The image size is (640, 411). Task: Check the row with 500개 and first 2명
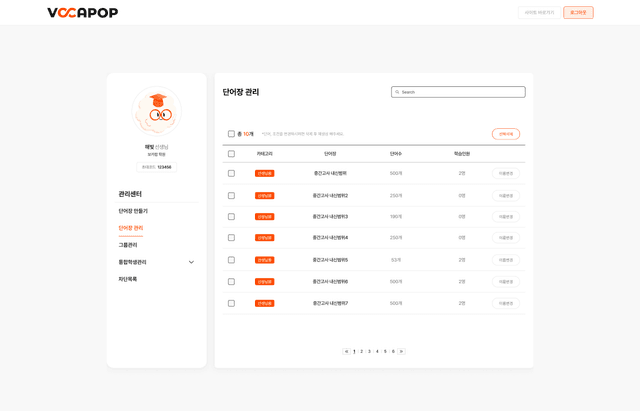tap(231, 173)
